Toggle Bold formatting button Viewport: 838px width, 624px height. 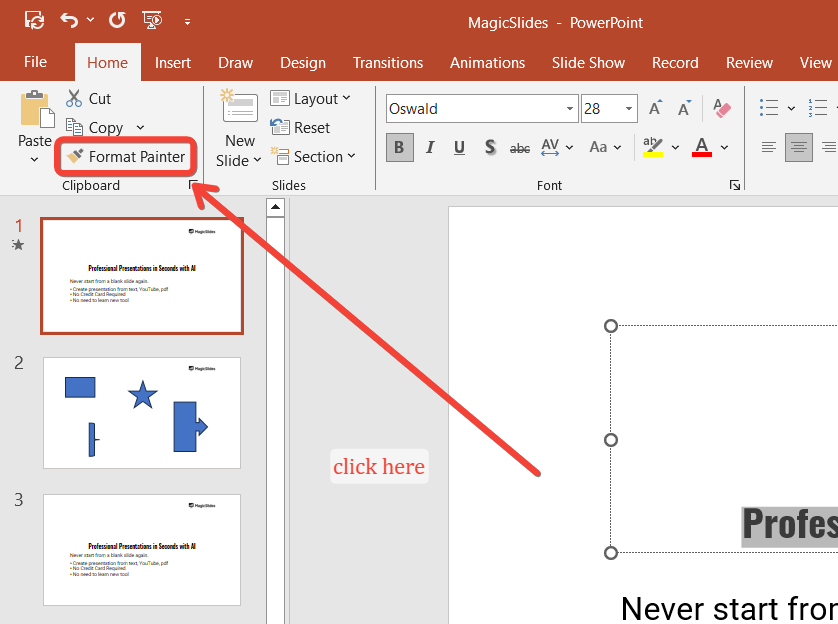[399, 148]
